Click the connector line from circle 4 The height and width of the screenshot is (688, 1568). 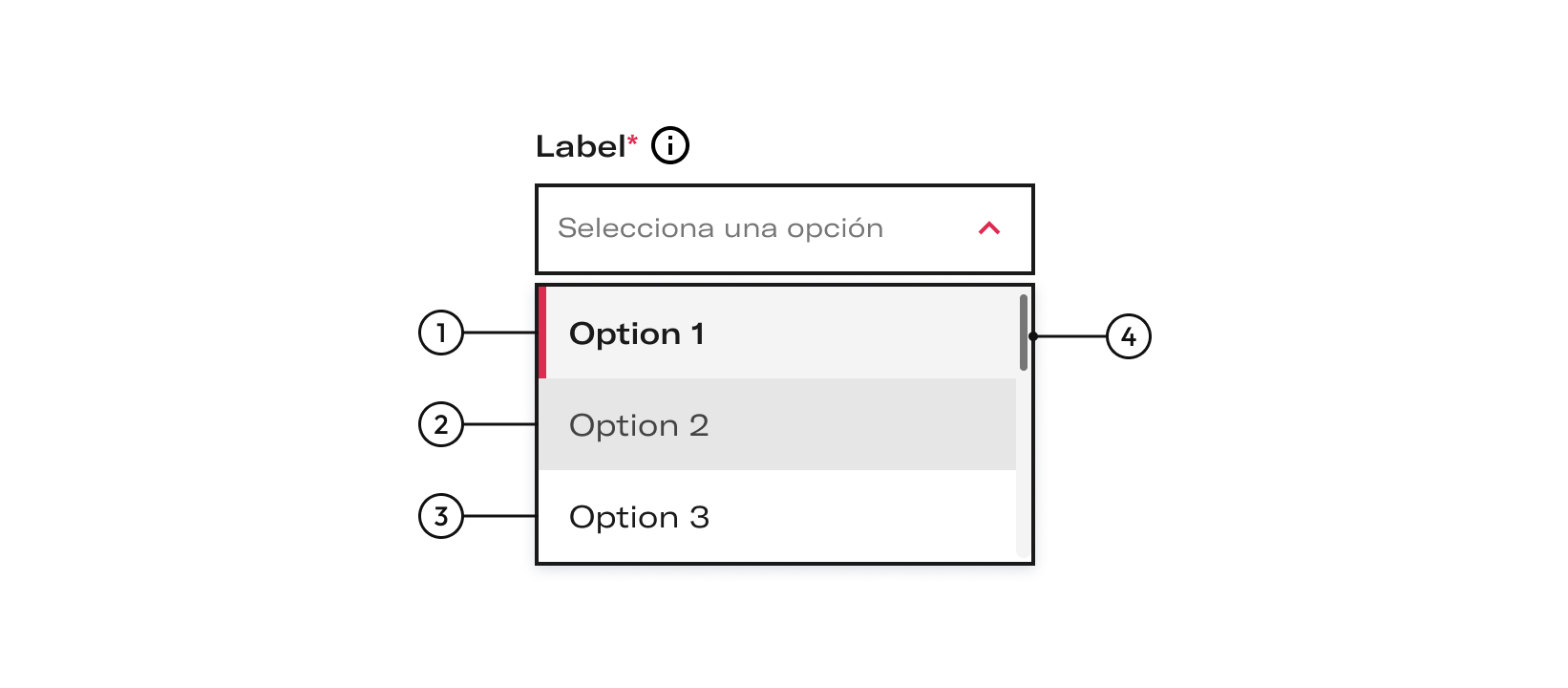(x=1071, y=336)
